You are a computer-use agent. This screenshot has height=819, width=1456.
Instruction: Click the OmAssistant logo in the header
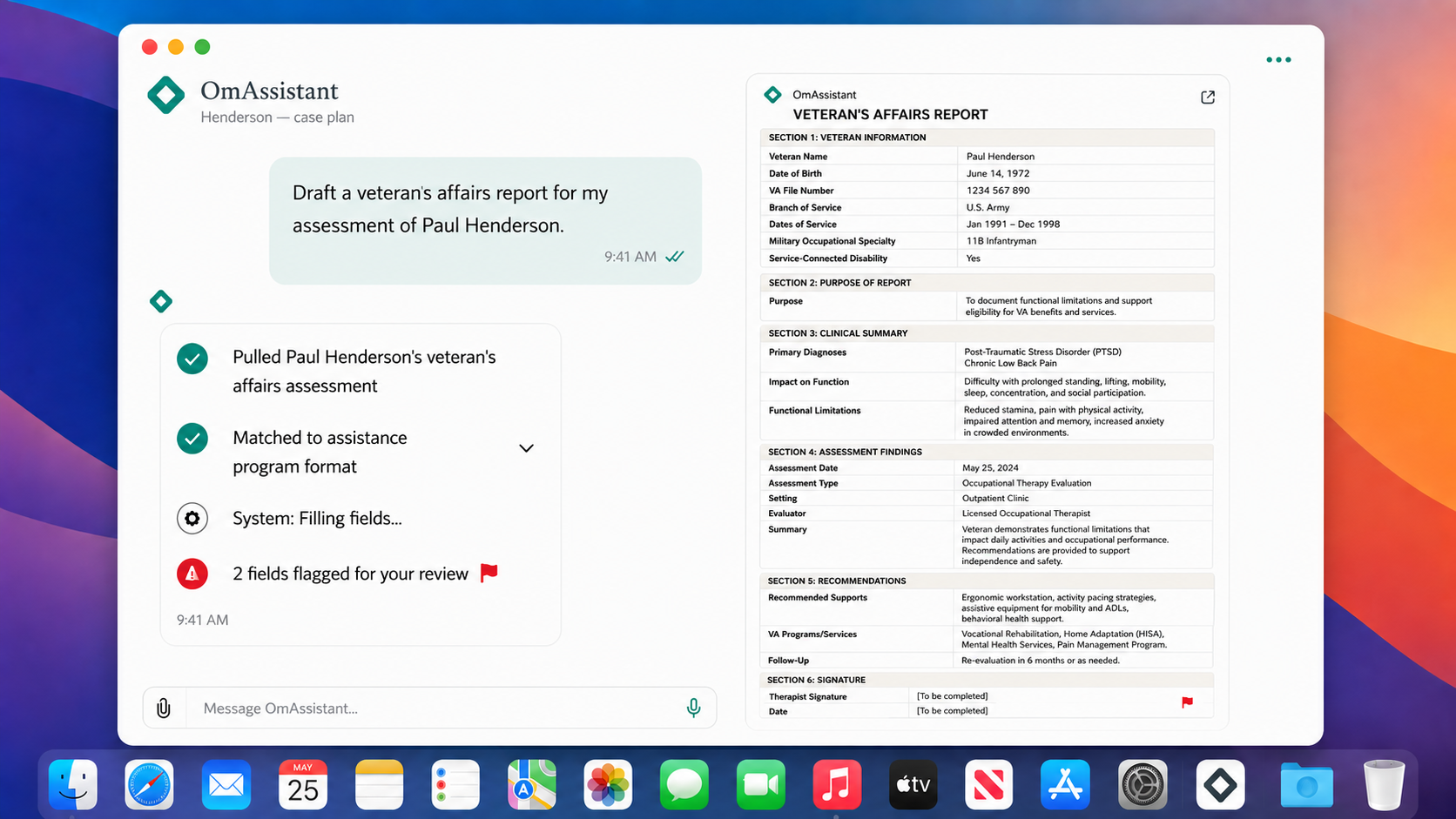tap(165, 95)
